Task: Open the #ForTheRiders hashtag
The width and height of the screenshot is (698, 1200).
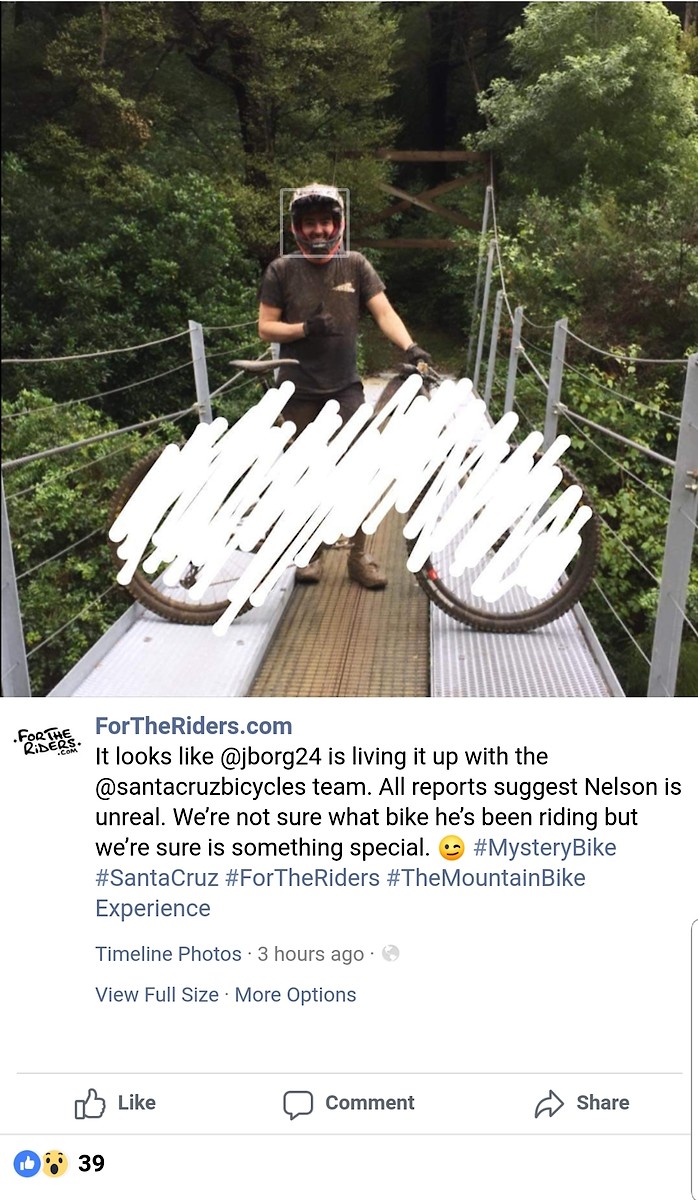Action: pos(303,878)
